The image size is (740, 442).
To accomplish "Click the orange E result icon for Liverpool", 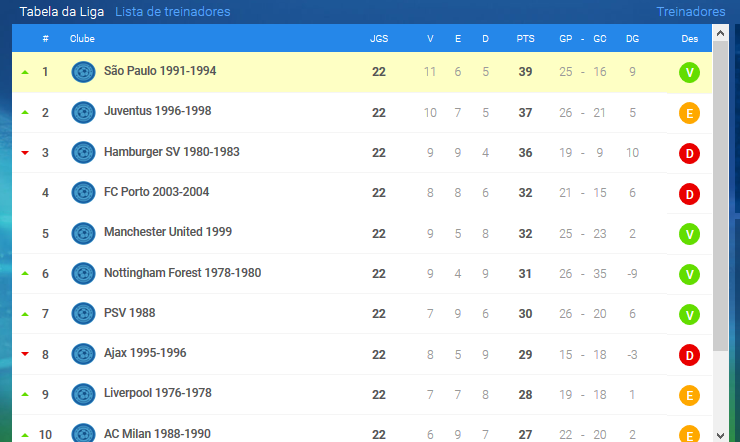I will pos(689,396).
